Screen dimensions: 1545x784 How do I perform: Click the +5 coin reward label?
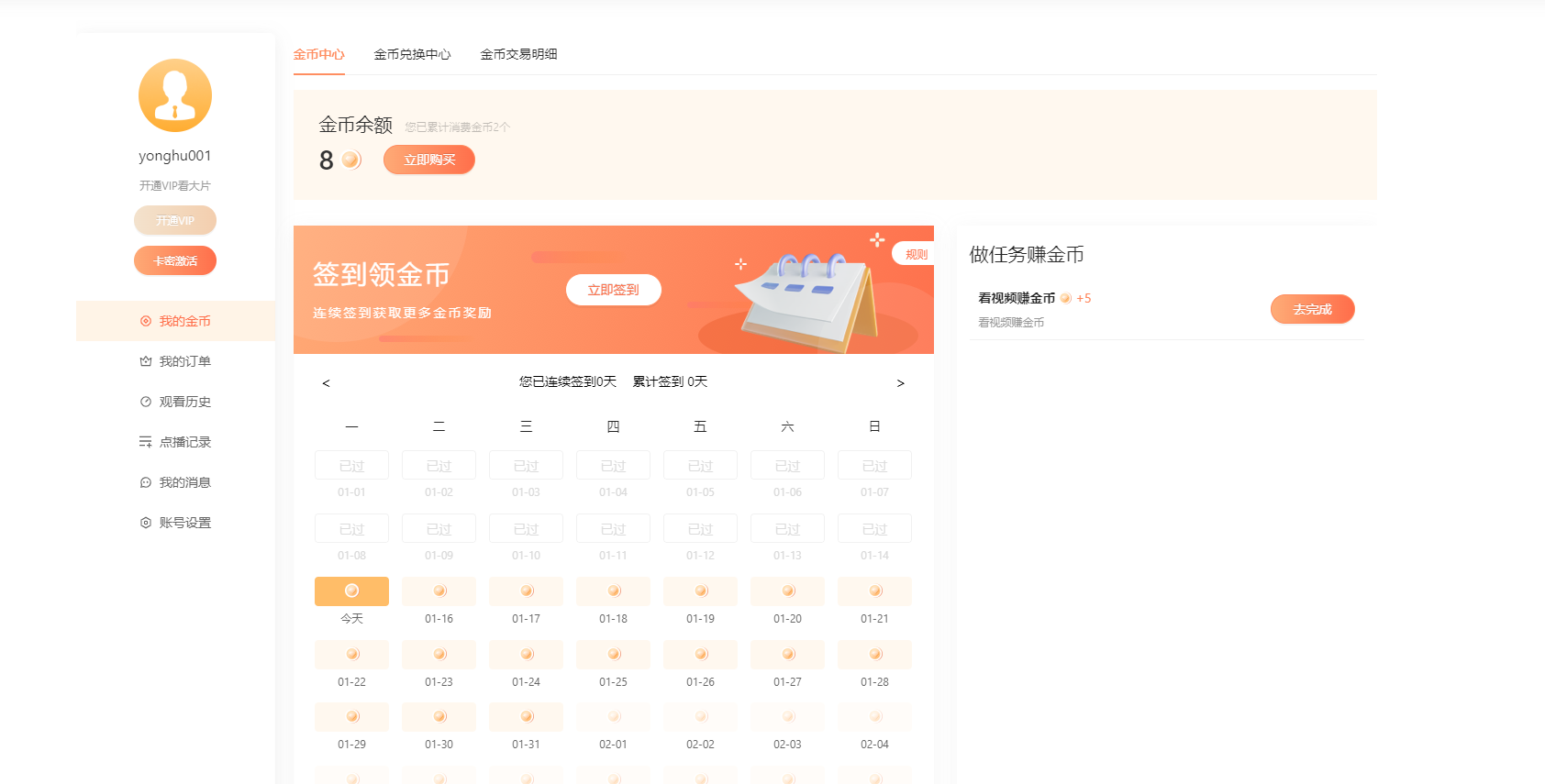[1084, 298]
